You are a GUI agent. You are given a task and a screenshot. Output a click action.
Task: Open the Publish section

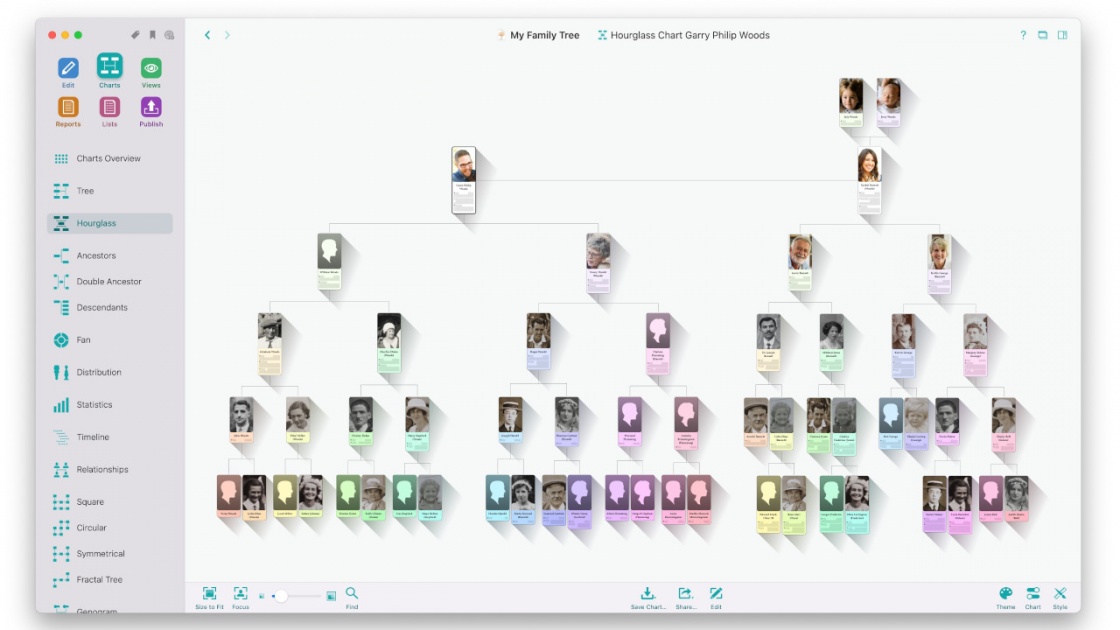tap(151, 107)
